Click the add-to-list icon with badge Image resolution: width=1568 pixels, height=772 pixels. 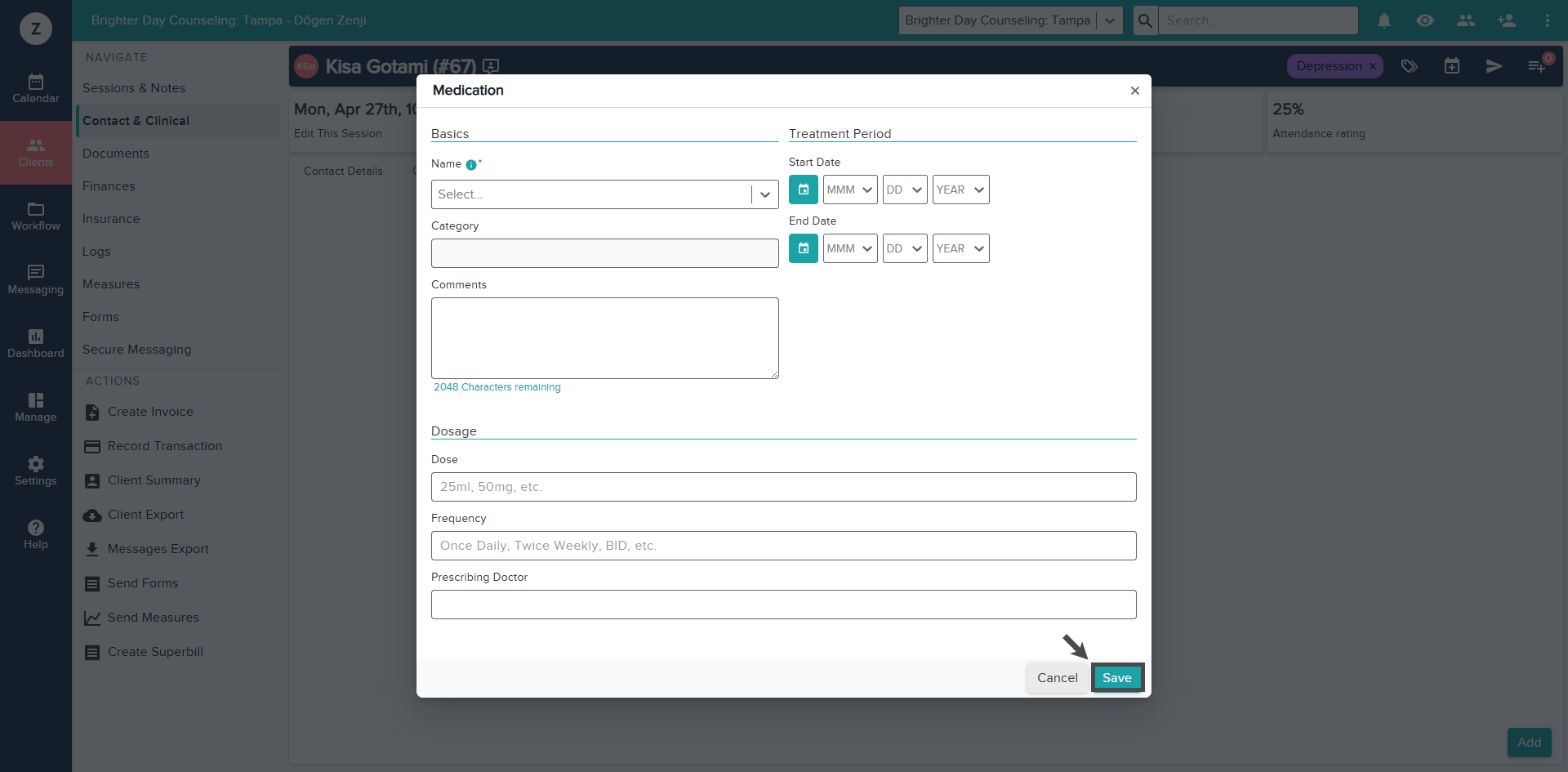1537,66
